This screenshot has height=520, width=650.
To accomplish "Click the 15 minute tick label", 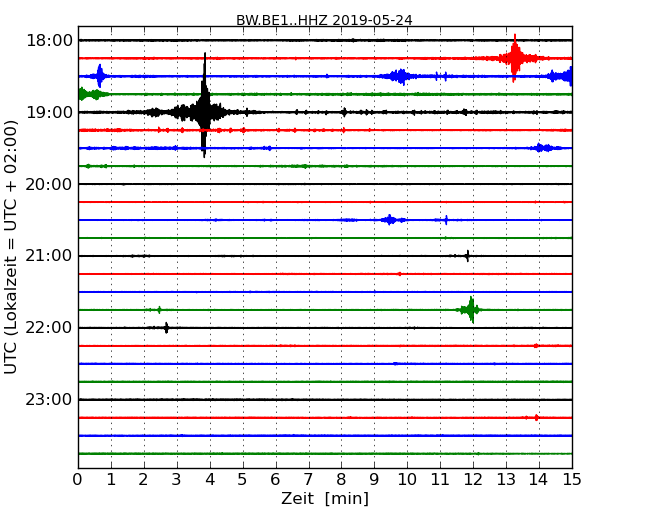I will (x=572, y=479).
